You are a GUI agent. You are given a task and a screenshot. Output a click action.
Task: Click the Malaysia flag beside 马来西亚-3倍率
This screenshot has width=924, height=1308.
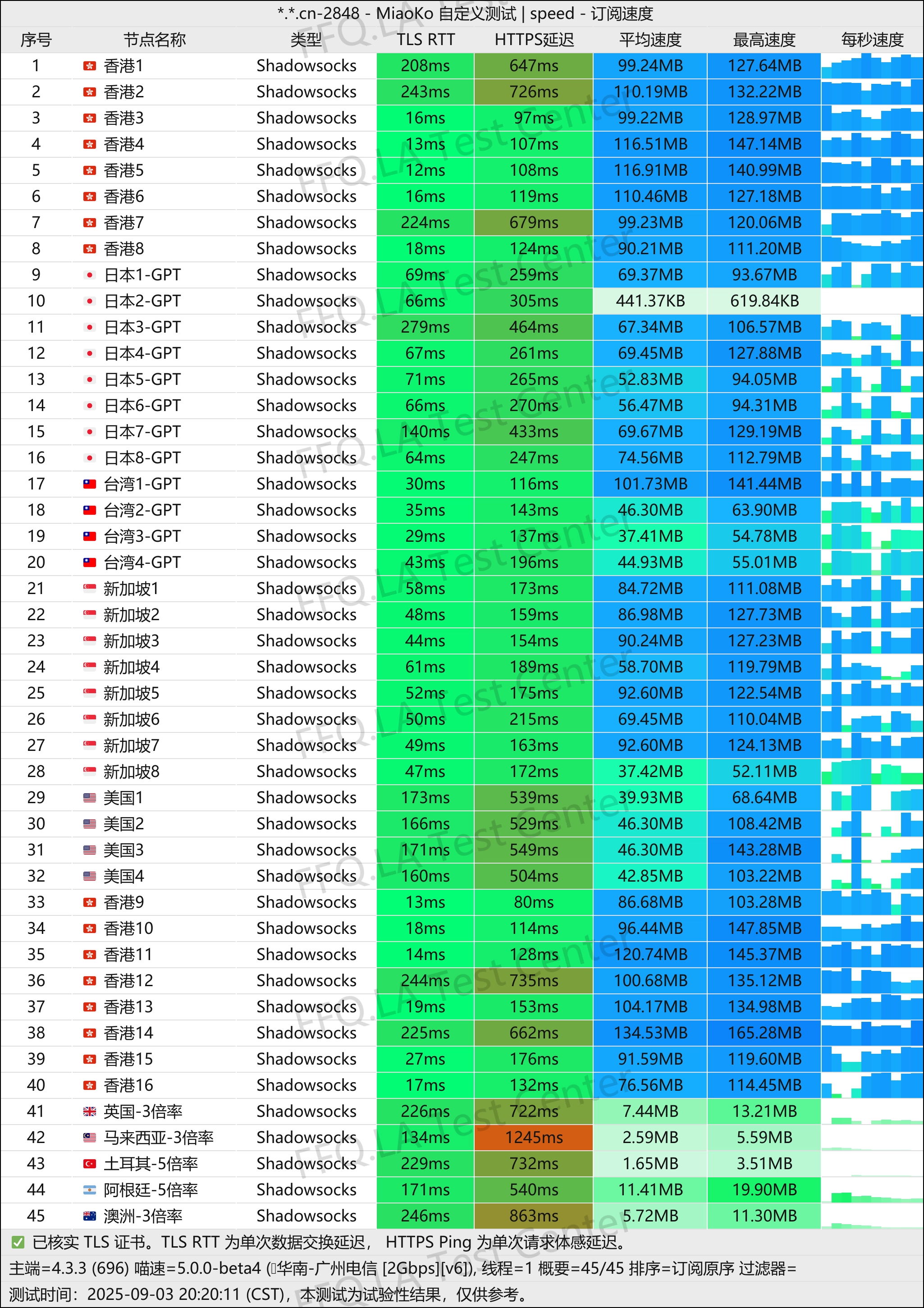[x=89, y=1138]
